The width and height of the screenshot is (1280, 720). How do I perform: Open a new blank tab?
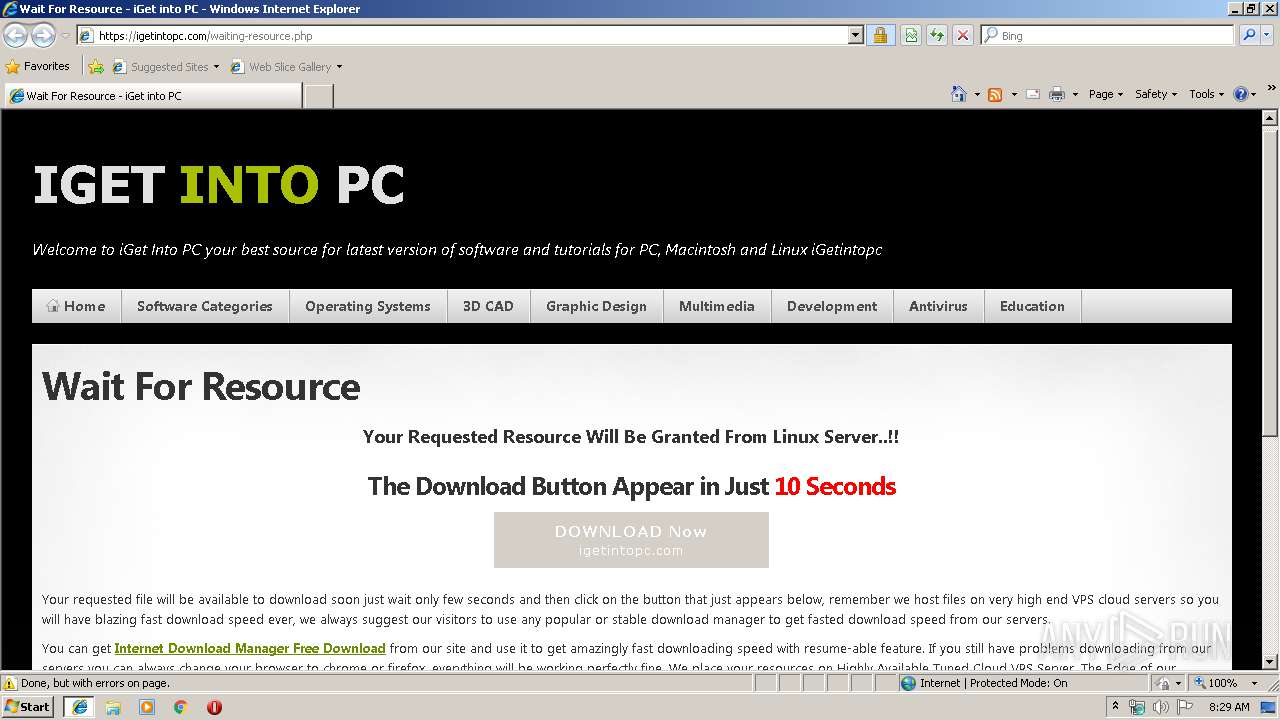click(318, 96)
